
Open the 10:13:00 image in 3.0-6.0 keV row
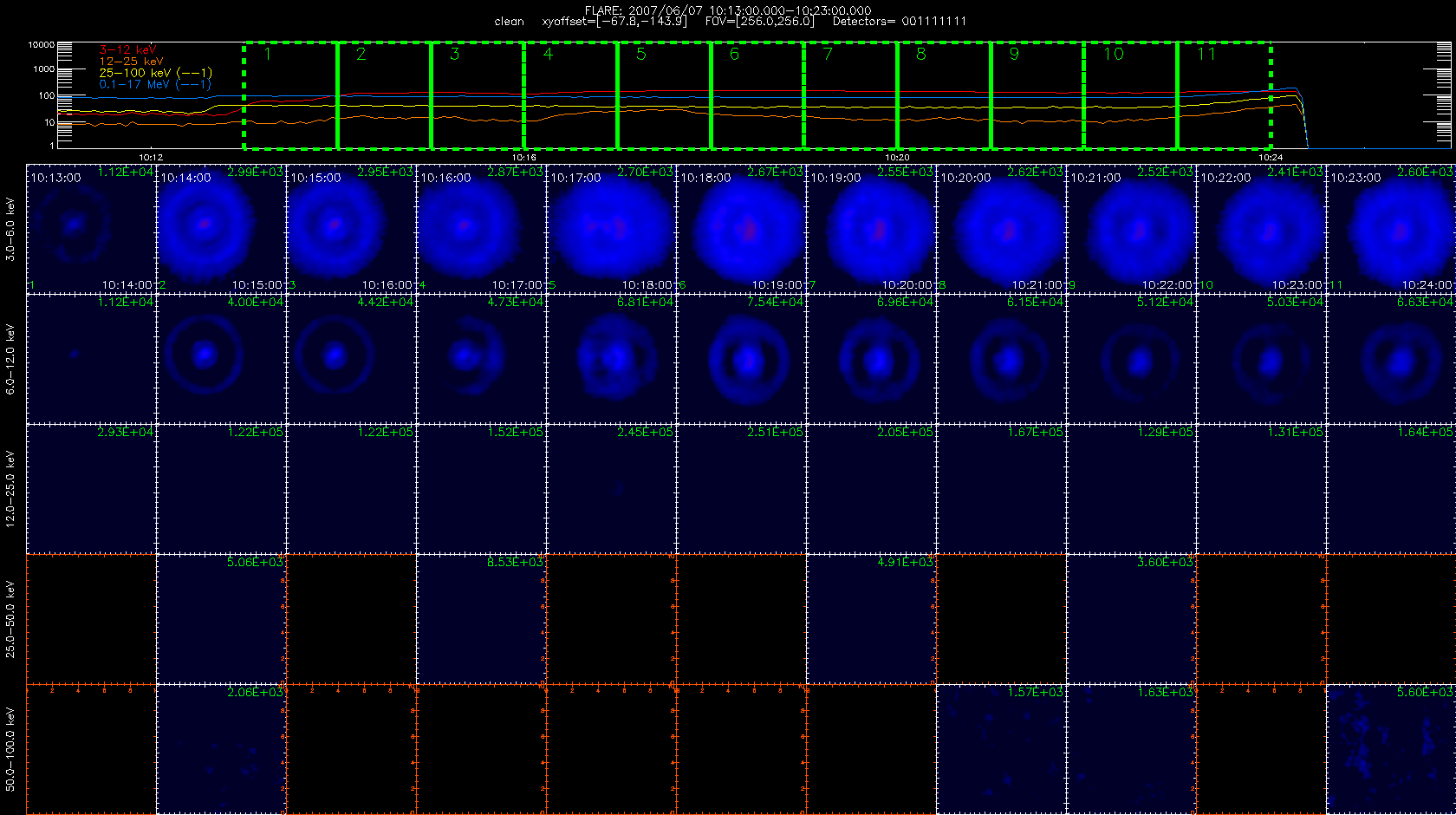(x=92, y=229)
